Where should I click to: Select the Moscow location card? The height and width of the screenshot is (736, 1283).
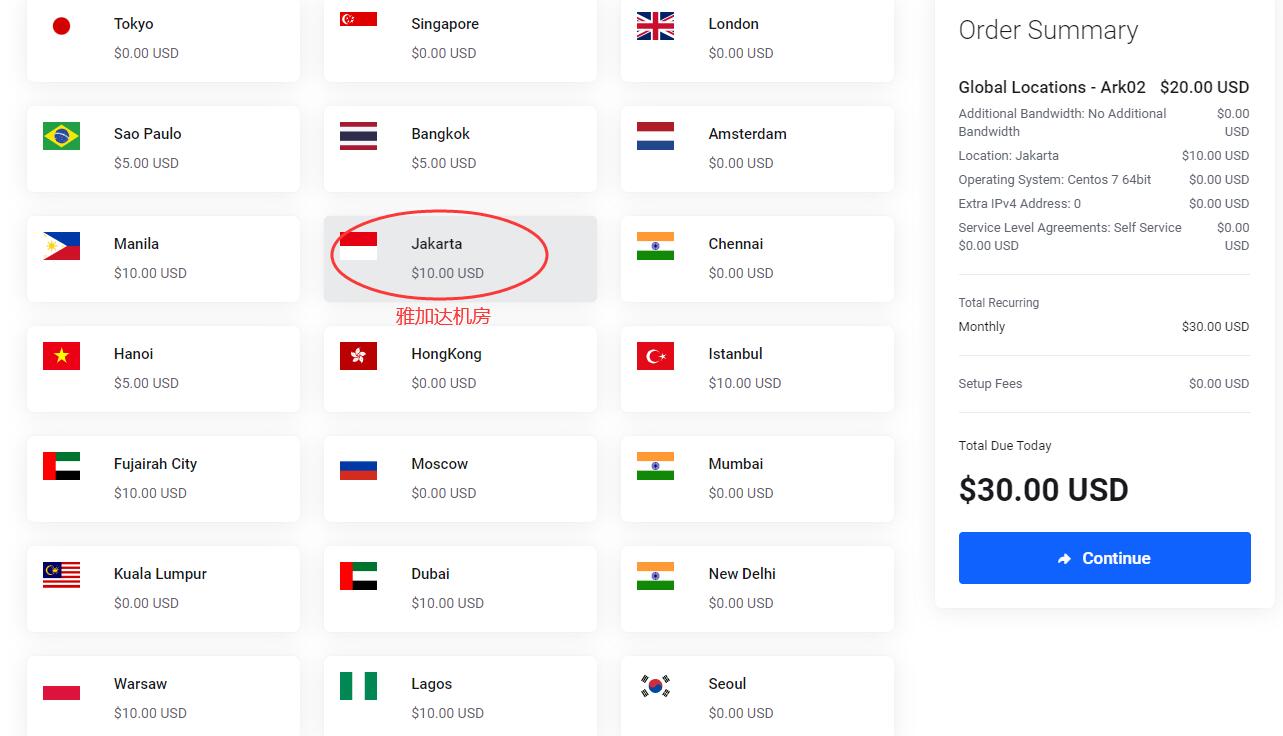click(x=460, y=479)
